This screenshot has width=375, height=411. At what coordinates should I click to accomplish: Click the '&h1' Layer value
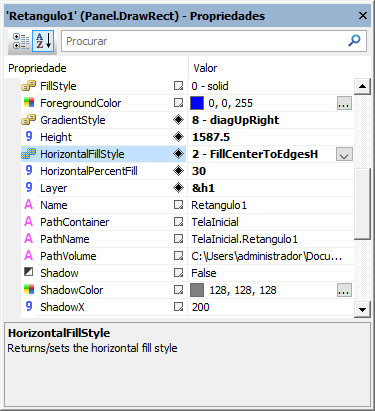pos(203,188)
